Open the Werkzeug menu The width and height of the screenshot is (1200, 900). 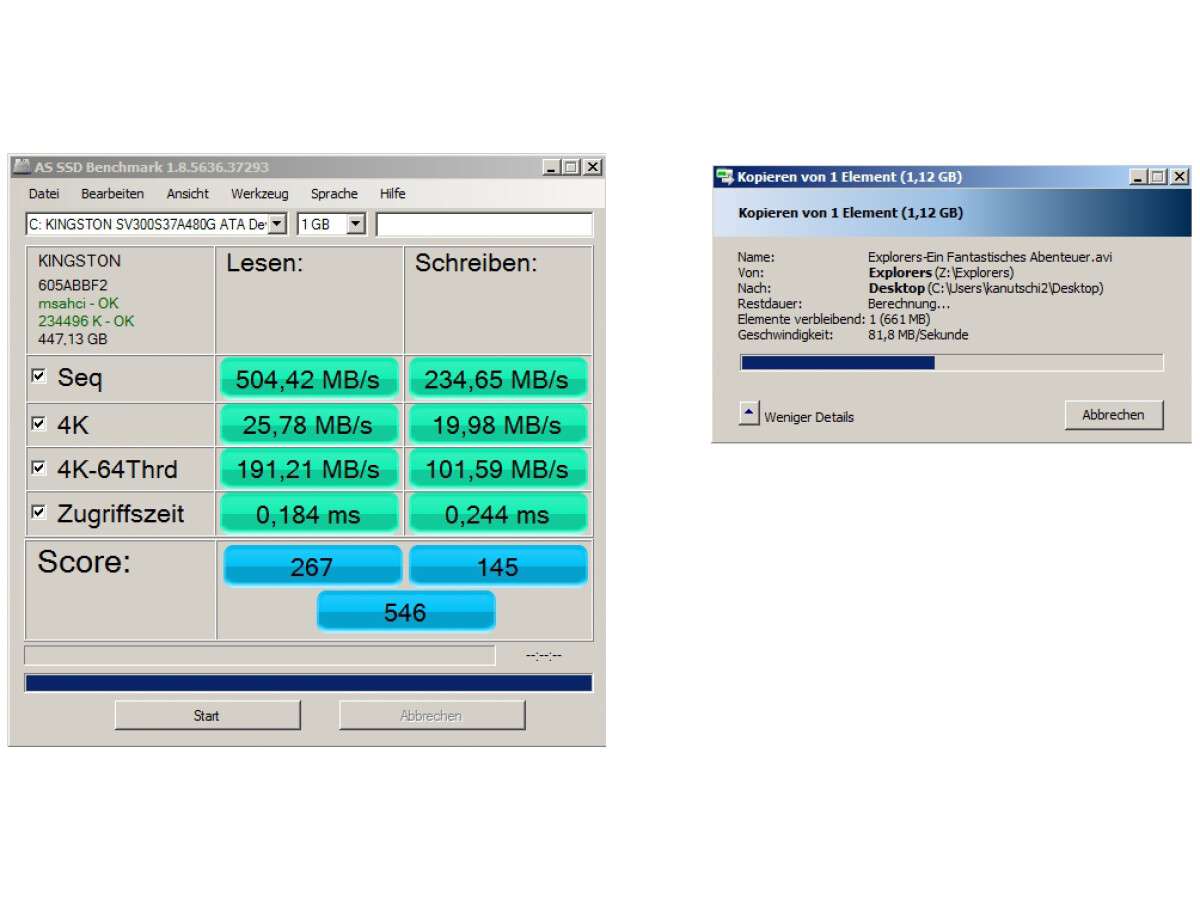pos(259,194)
